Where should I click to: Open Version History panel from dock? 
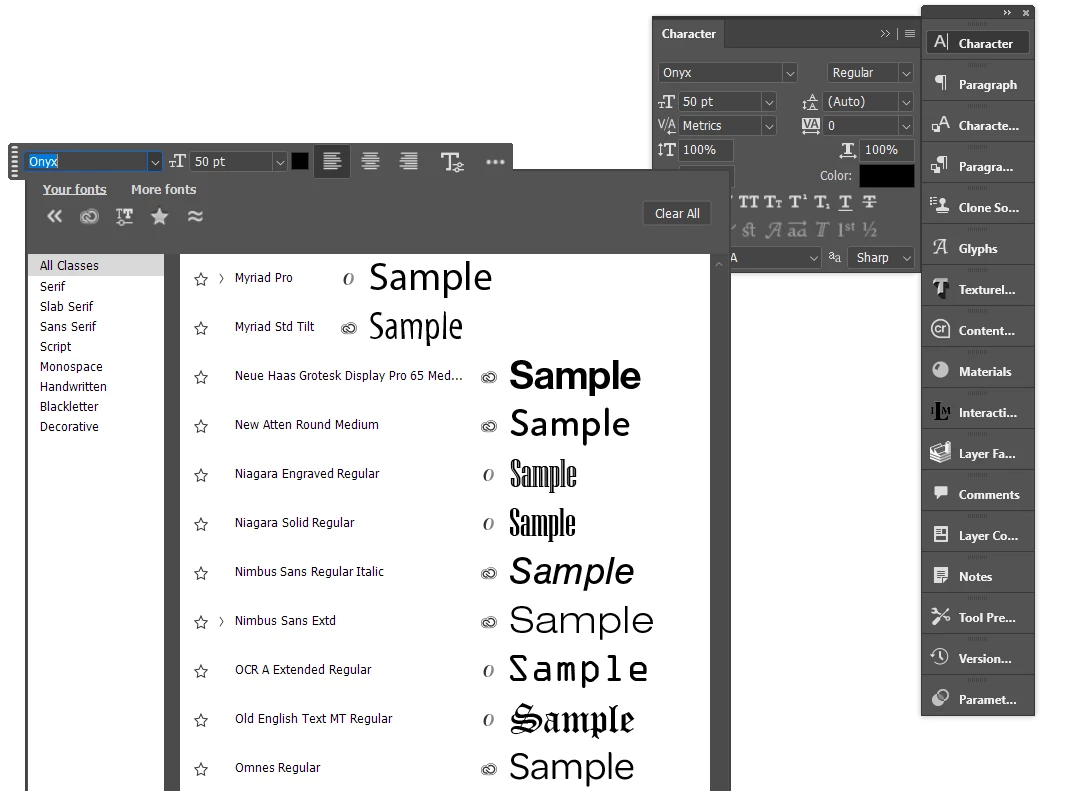978,659
